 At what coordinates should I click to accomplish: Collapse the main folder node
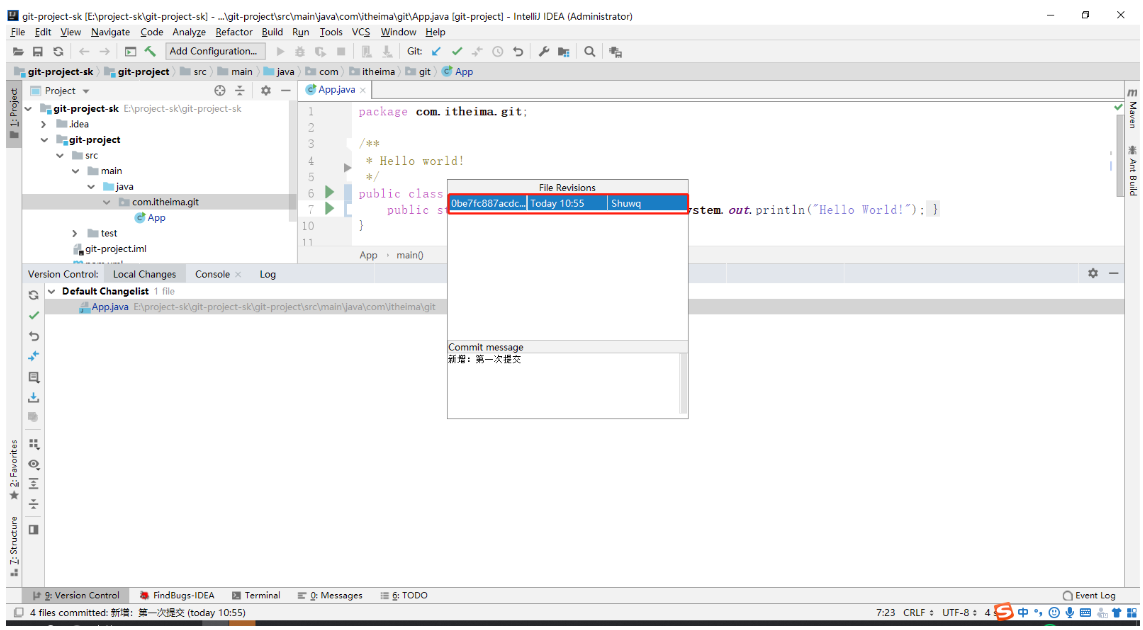coord(75,171)
